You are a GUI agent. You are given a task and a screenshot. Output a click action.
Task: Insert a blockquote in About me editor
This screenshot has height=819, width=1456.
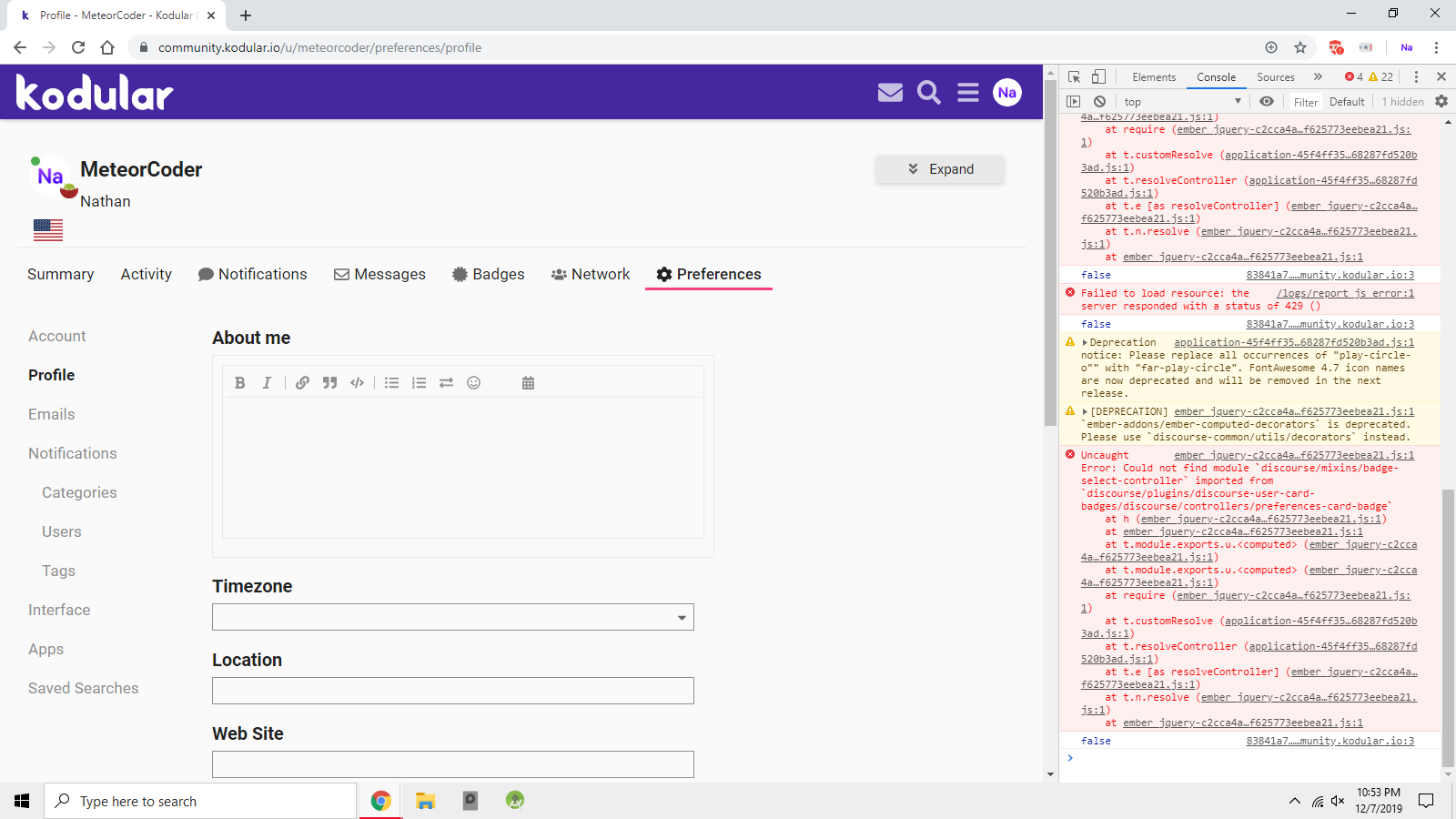[330, 383]
